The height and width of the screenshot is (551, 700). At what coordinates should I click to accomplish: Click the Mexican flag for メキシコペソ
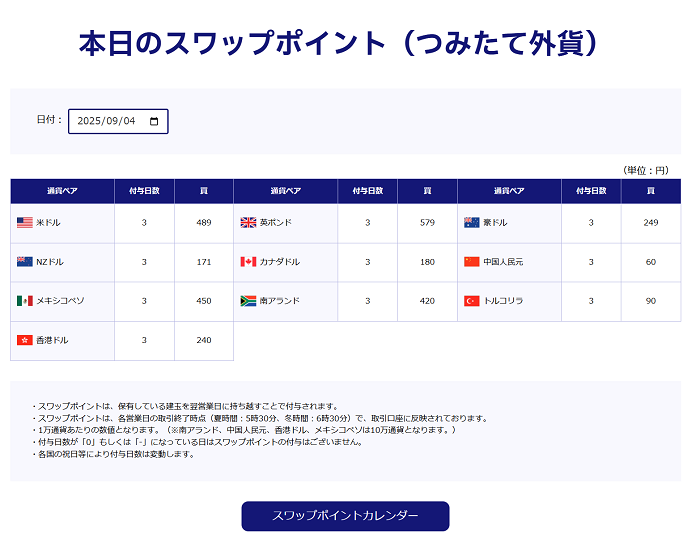click(25, 301)
